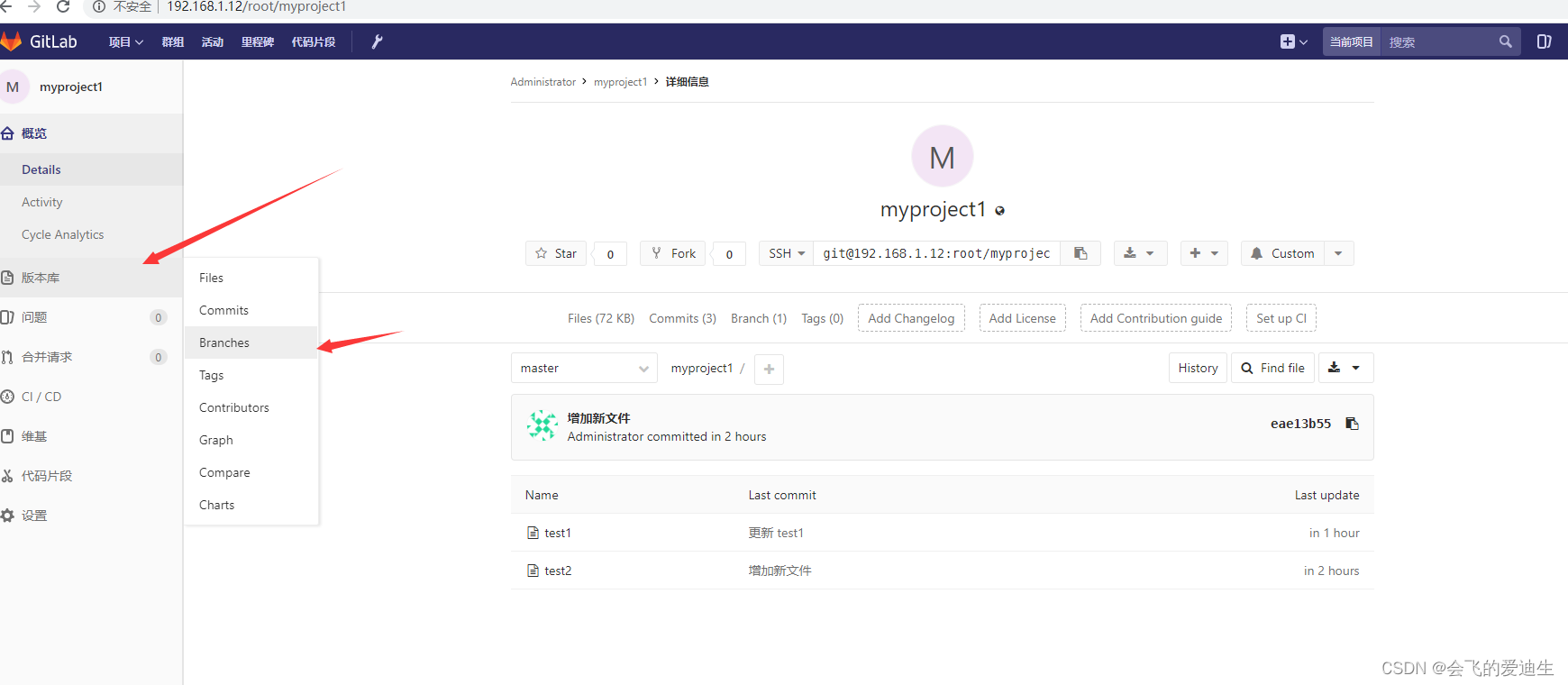The width and height of the screenshot is (1568, 685).
Task: Select Compare in repository flyout menu
Action: pyautogui.click(x=251, y=472)
